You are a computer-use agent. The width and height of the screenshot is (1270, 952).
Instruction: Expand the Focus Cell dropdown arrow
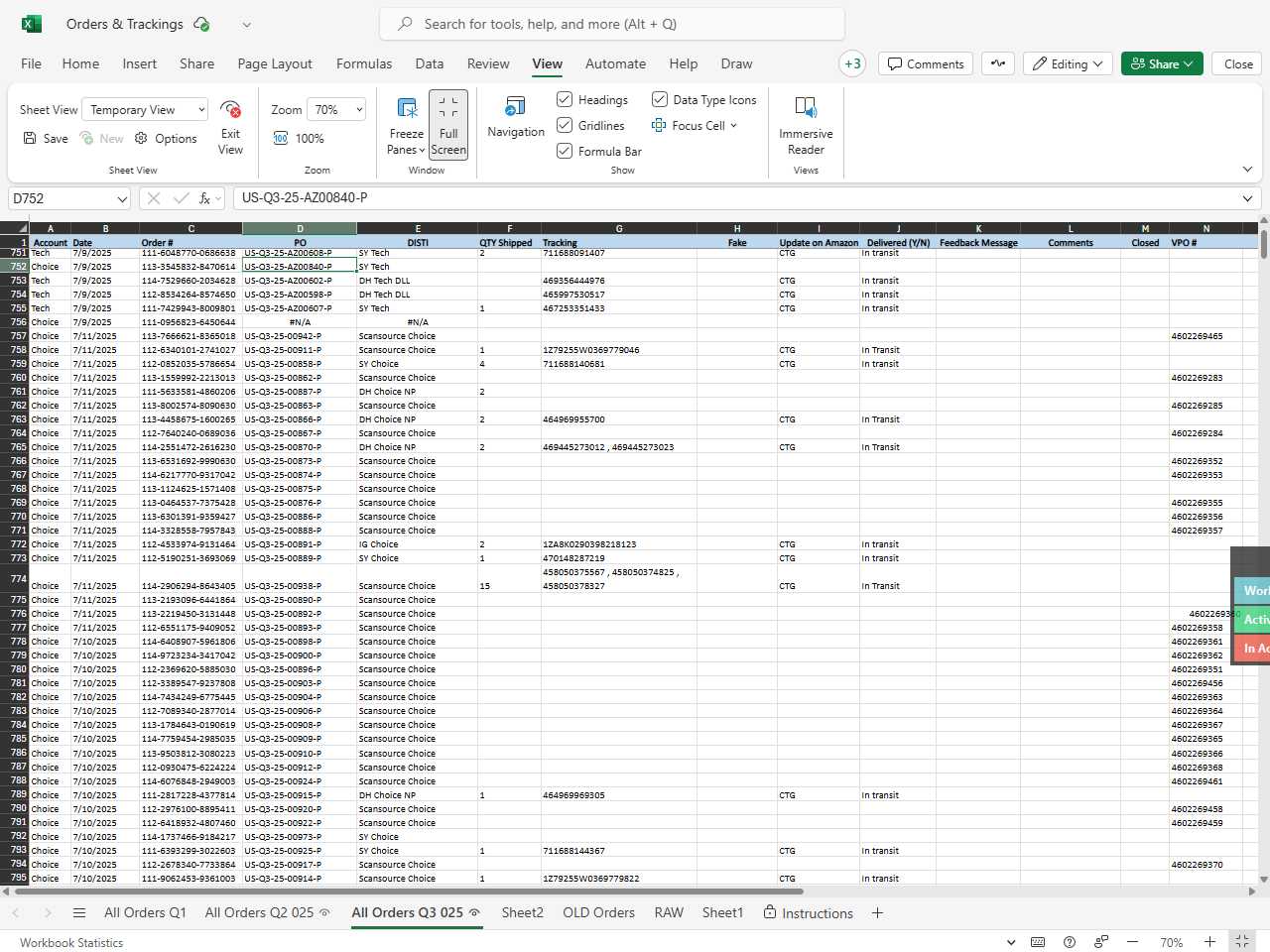734,125
